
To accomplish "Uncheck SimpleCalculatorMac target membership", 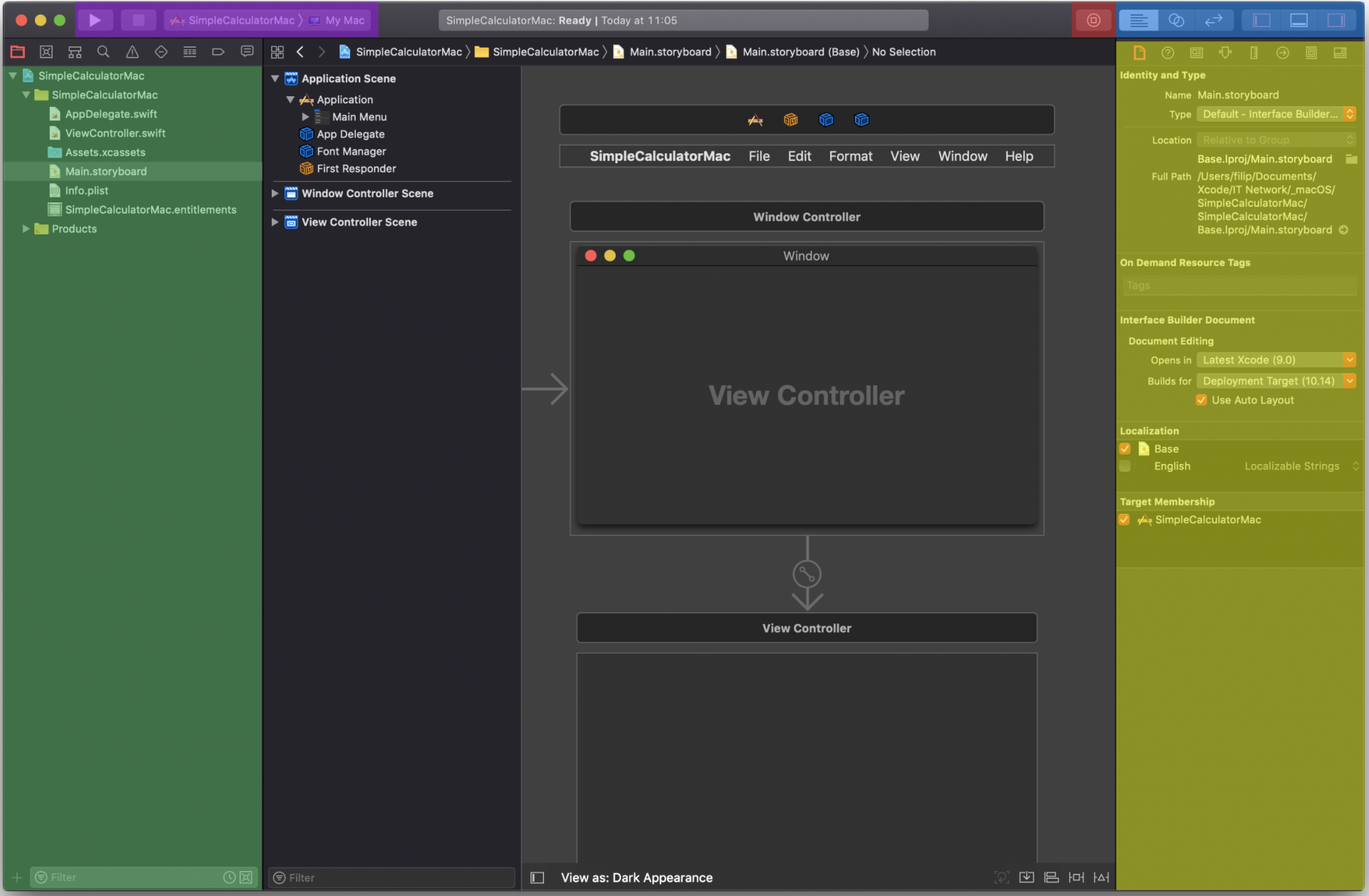I will pos(1125,520).
